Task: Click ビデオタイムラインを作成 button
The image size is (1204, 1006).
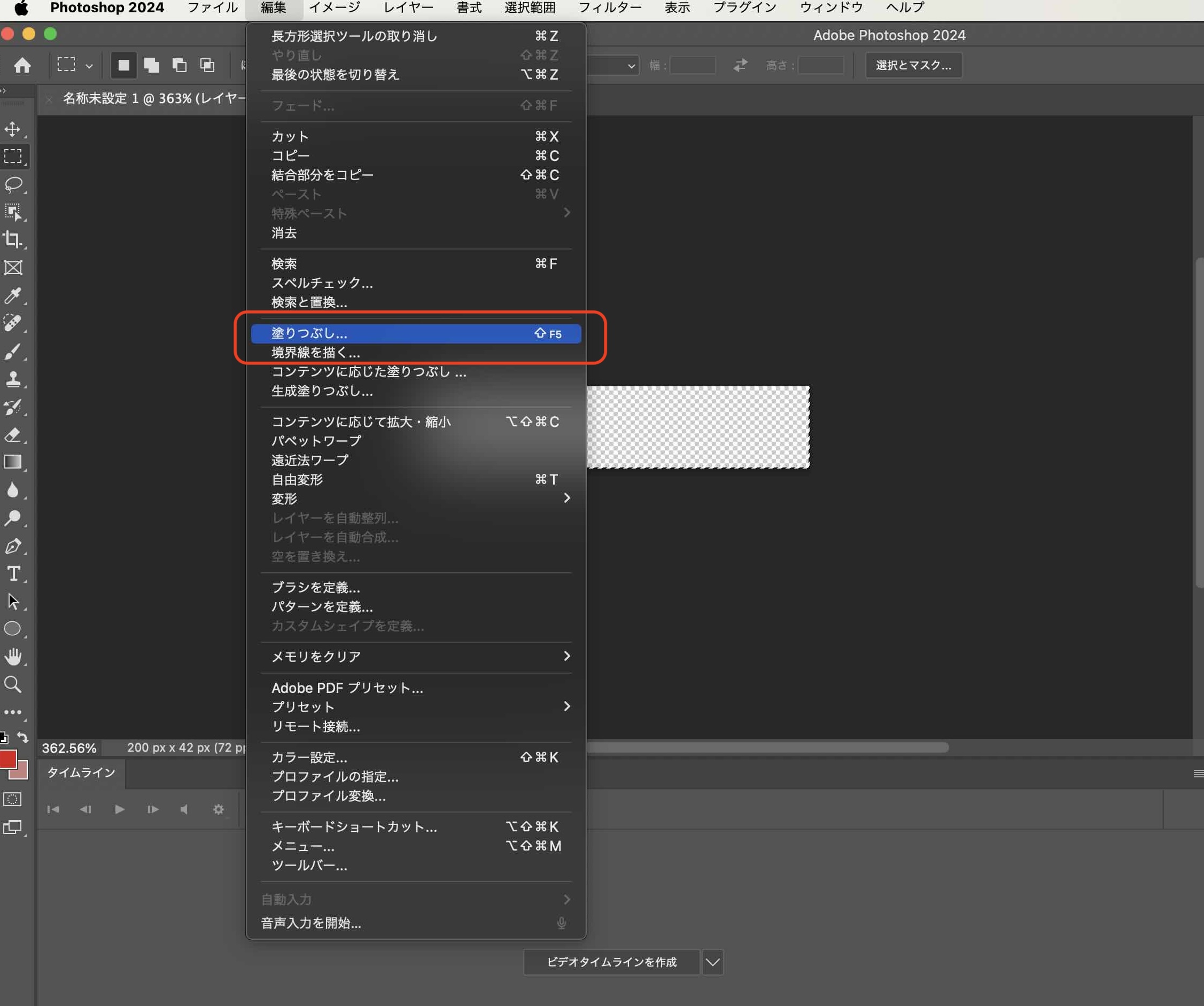Action: click(x=611, y=962)
